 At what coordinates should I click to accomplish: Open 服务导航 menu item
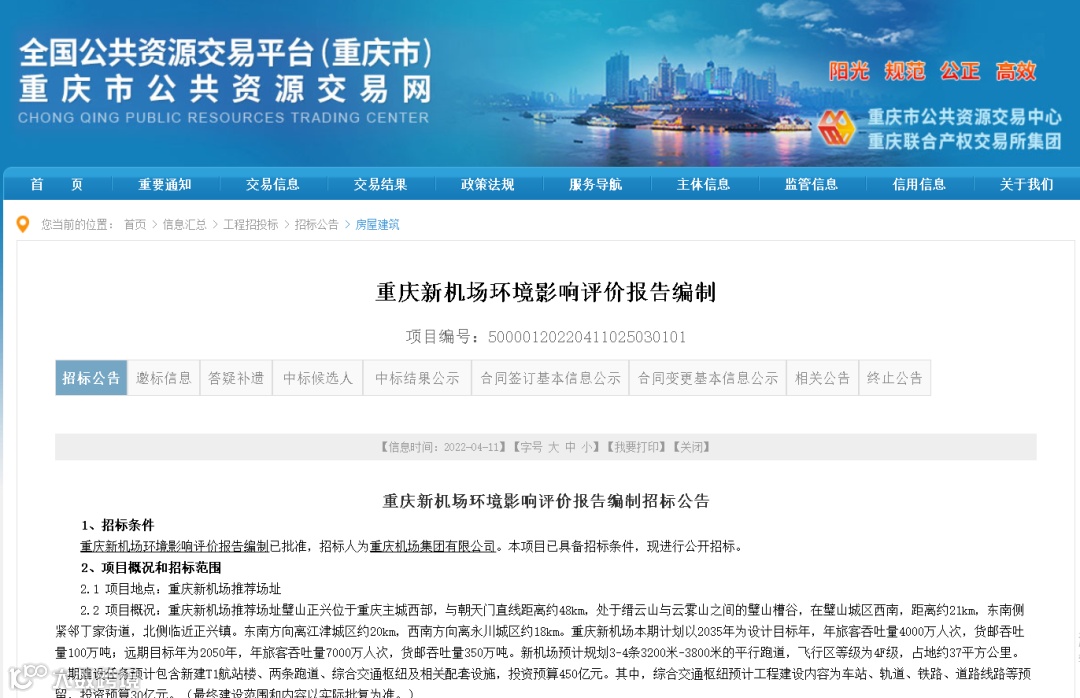(x=596, y=185)
